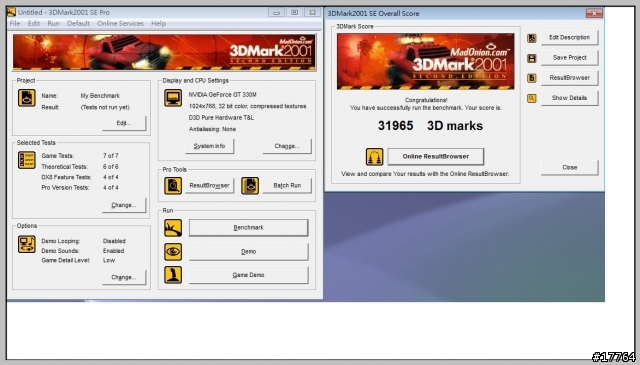Screen dimensions: 640x365
Task: Click the Batch Run button
Action: 287,186
